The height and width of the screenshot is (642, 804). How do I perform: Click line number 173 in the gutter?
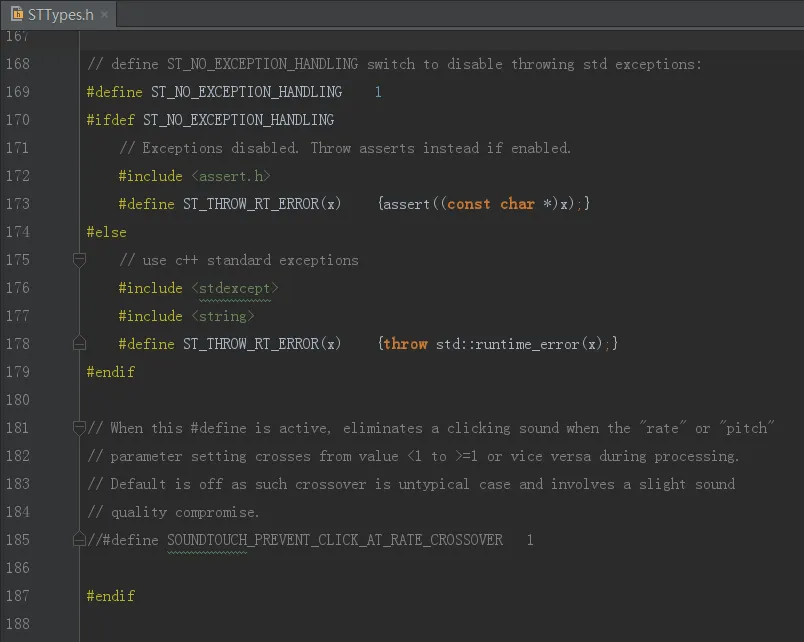coord(17,204)
